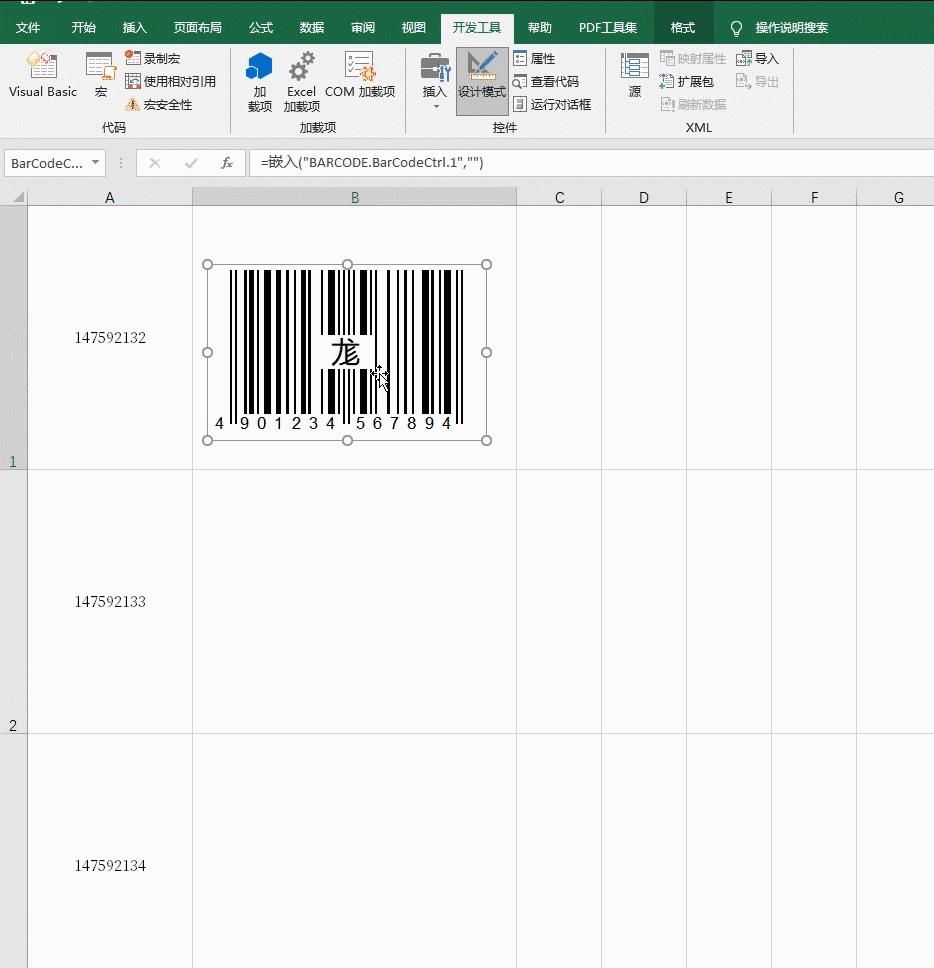This screenshot has height=968, width=934.
Task: Click 刷新数据 refresh data
Action: click(693, 104)
